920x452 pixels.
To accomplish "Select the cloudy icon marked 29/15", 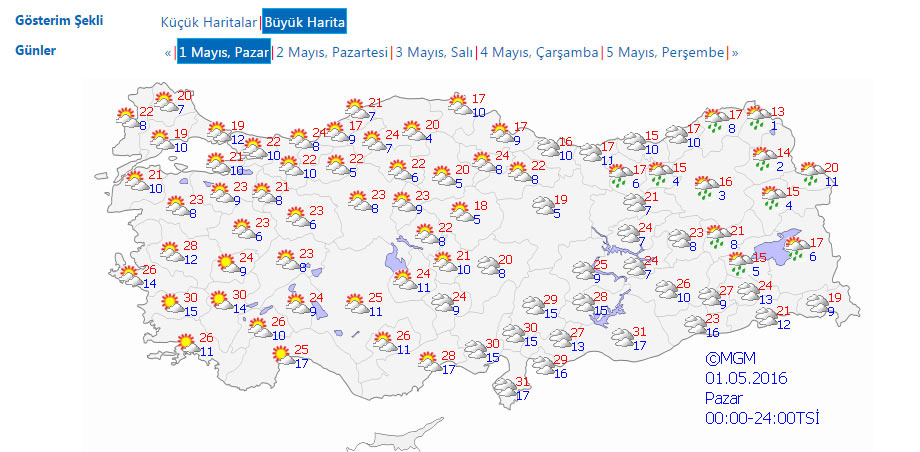I will 533,306.
